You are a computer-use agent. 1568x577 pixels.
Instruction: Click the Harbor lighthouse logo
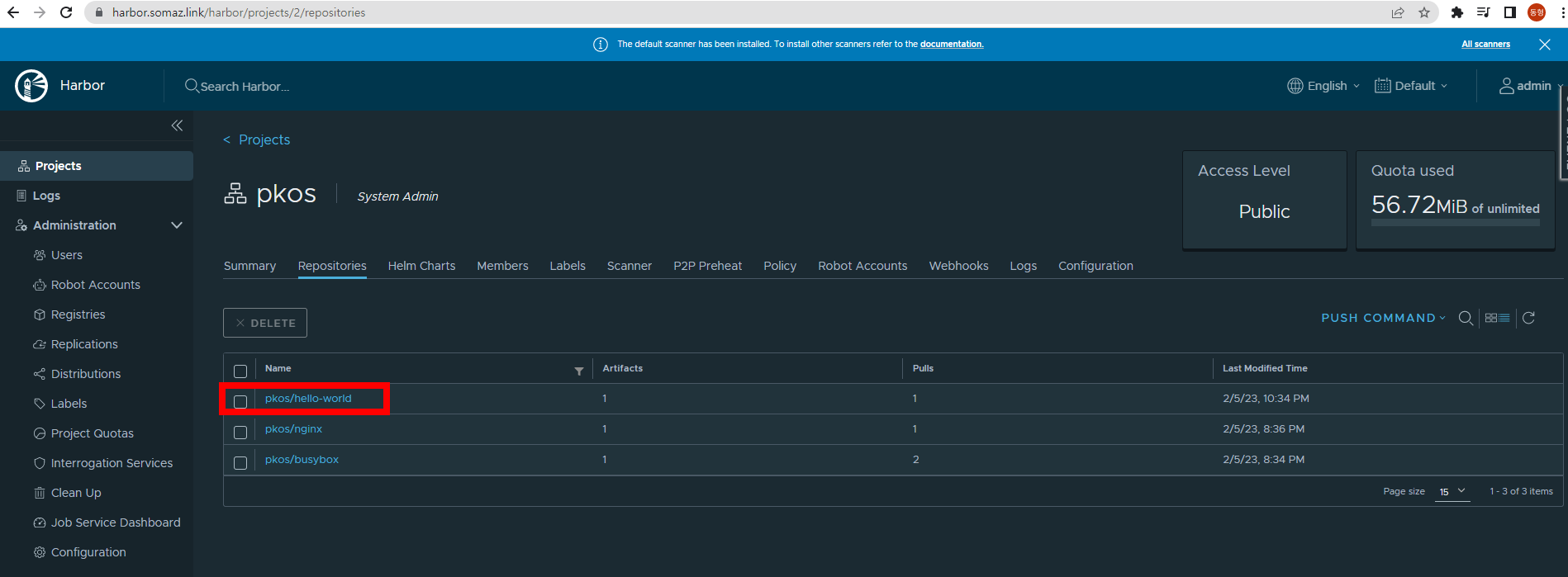(31, 86)
